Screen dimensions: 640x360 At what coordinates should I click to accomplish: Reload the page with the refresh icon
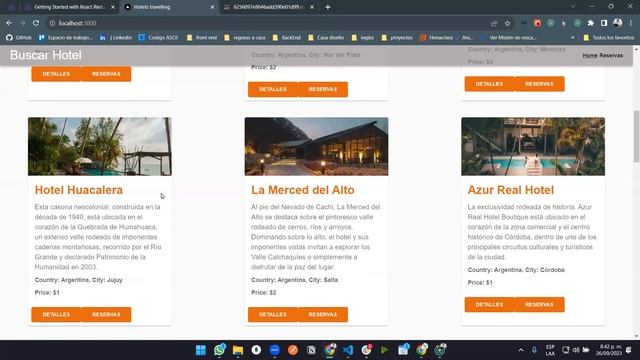coord(36,23)
